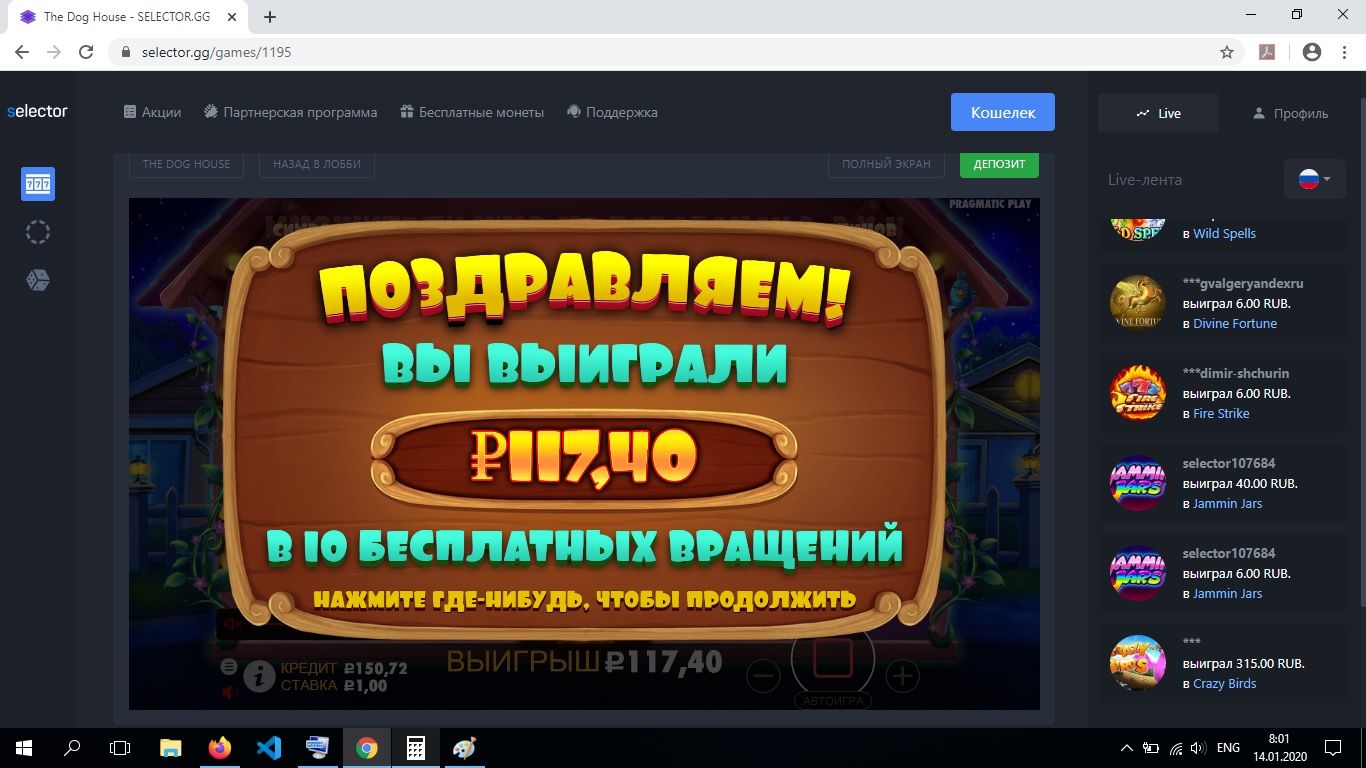Reload the page
Viewport: 1366px width, 768px height.
tap(86, 52)
